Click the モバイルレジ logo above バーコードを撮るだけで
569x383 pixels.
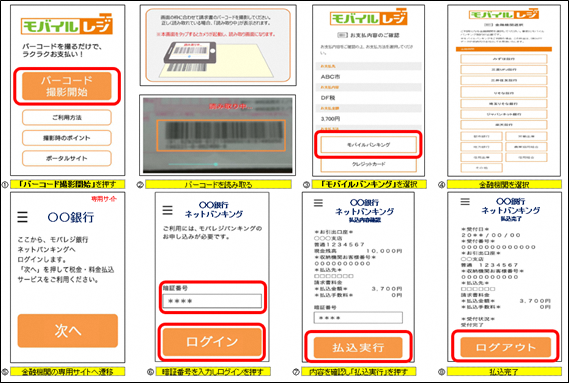(67, 25)
